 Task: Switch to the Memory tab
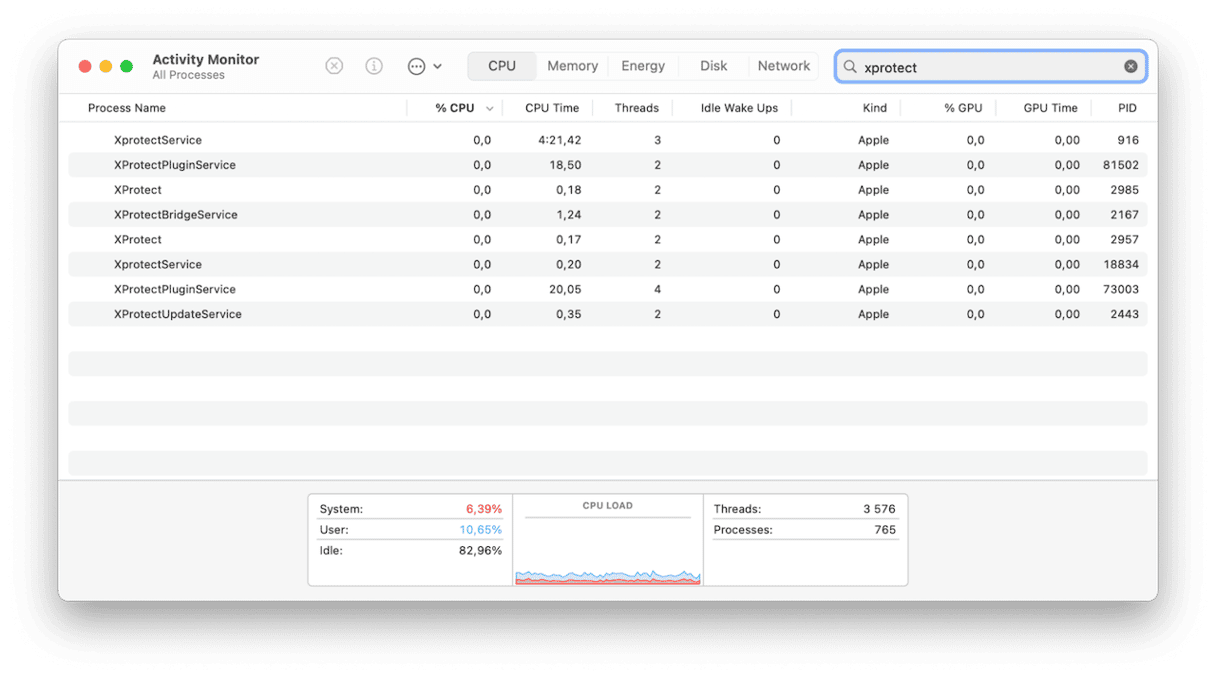pos(572,66)
